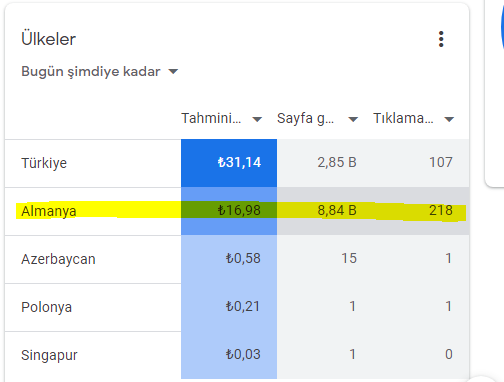Image resolution: width=504 pixels, height=382 pixels.
Task: Click Almanya's ₺16,98 earnings cell
Action: point(229,211)
